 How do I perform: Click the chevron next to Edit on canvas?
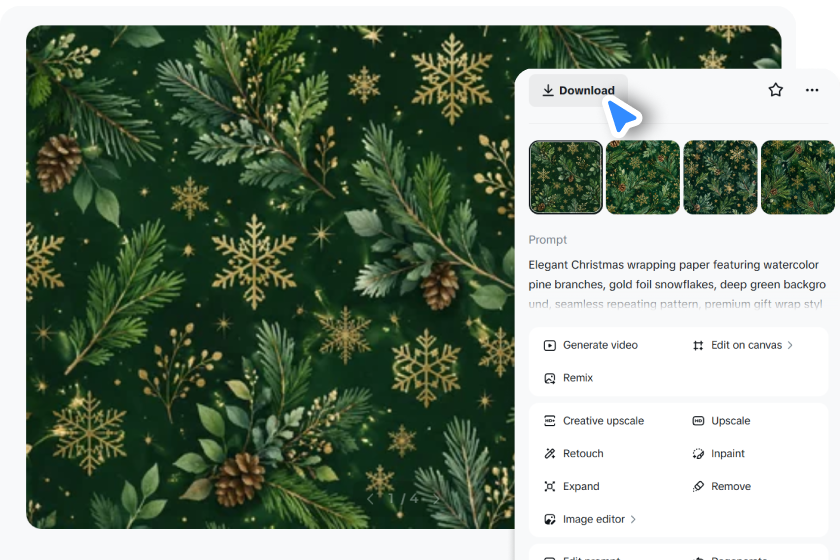pos(790,345)
